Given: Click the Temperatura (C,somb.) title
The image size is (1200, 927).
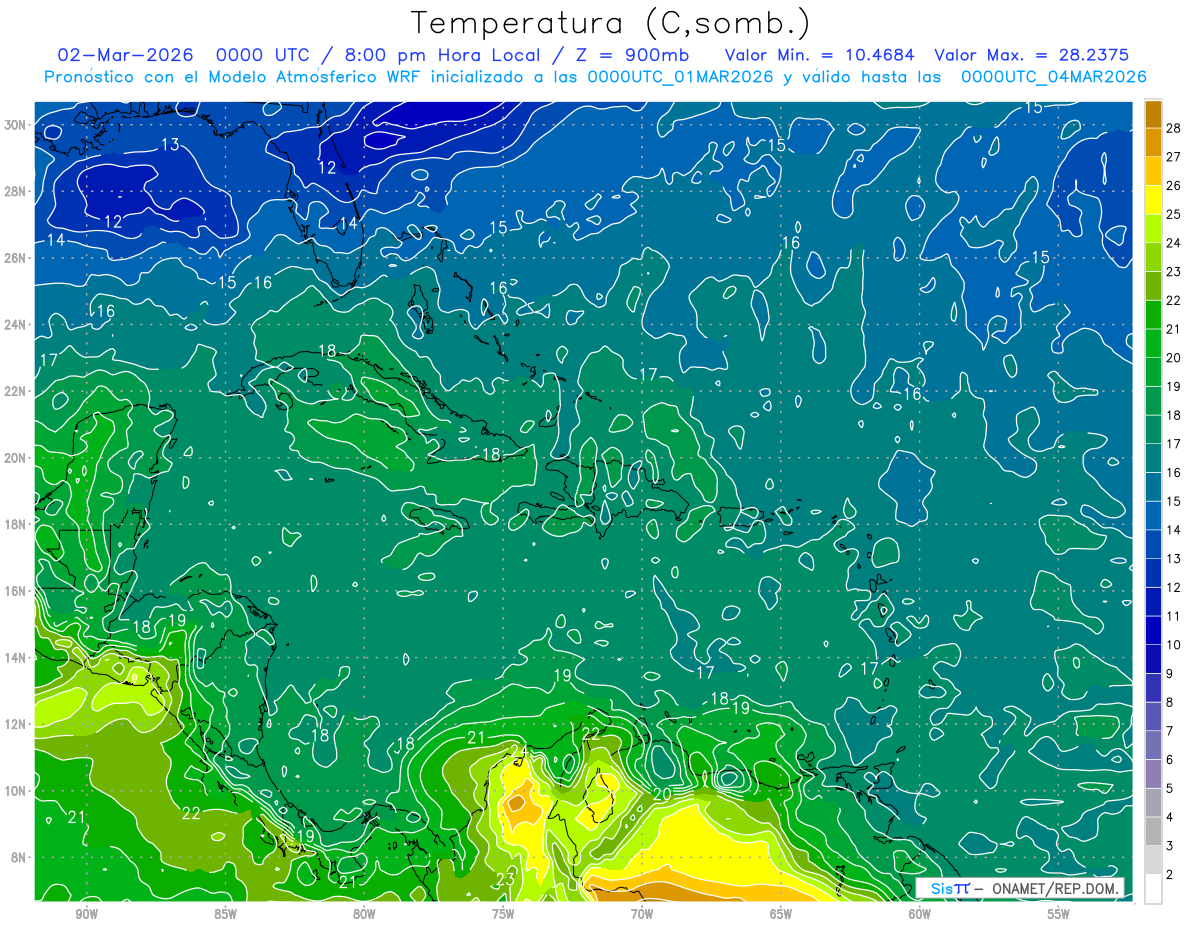Looking at the screenshot, I should [610, 22].
